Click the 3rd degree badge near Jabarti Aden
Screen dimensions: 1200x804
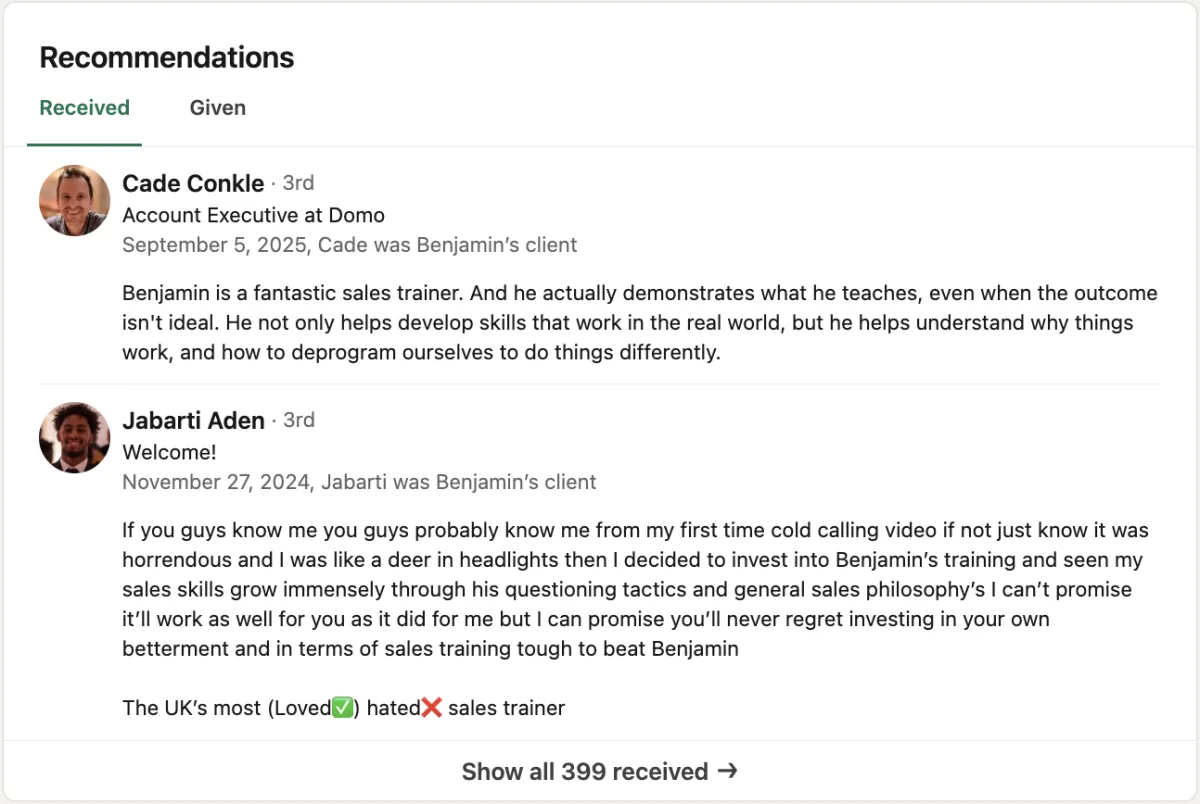(x=298, y=420)
